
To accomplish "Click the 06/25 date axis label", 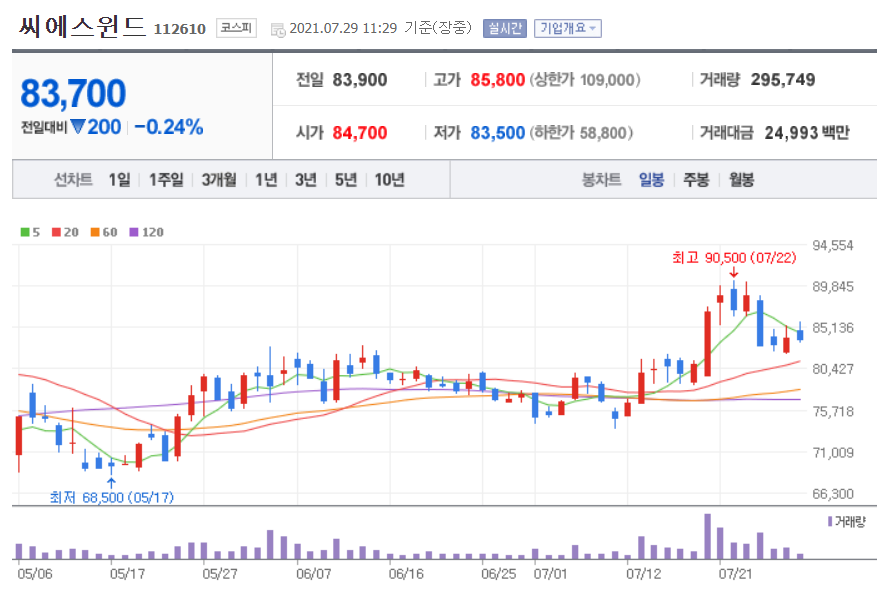I will [498, 574].
